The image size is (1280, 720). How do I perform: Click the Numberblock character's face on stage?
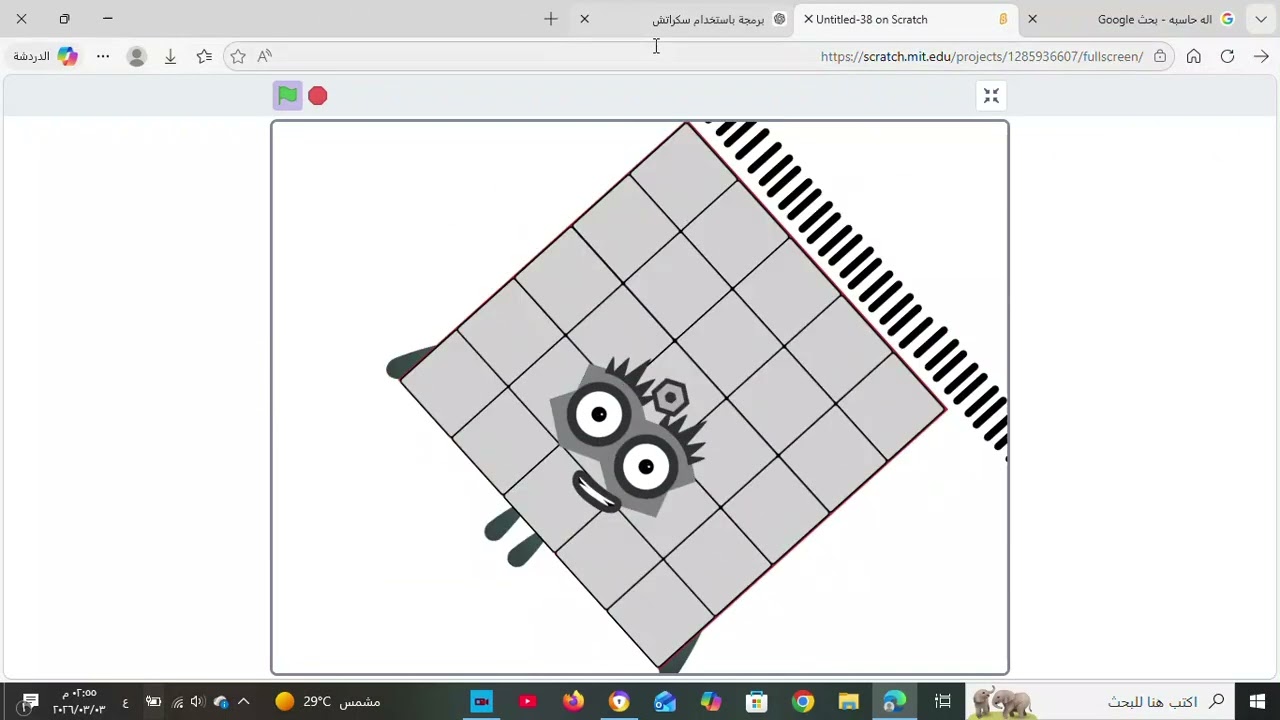click(628, 438)
